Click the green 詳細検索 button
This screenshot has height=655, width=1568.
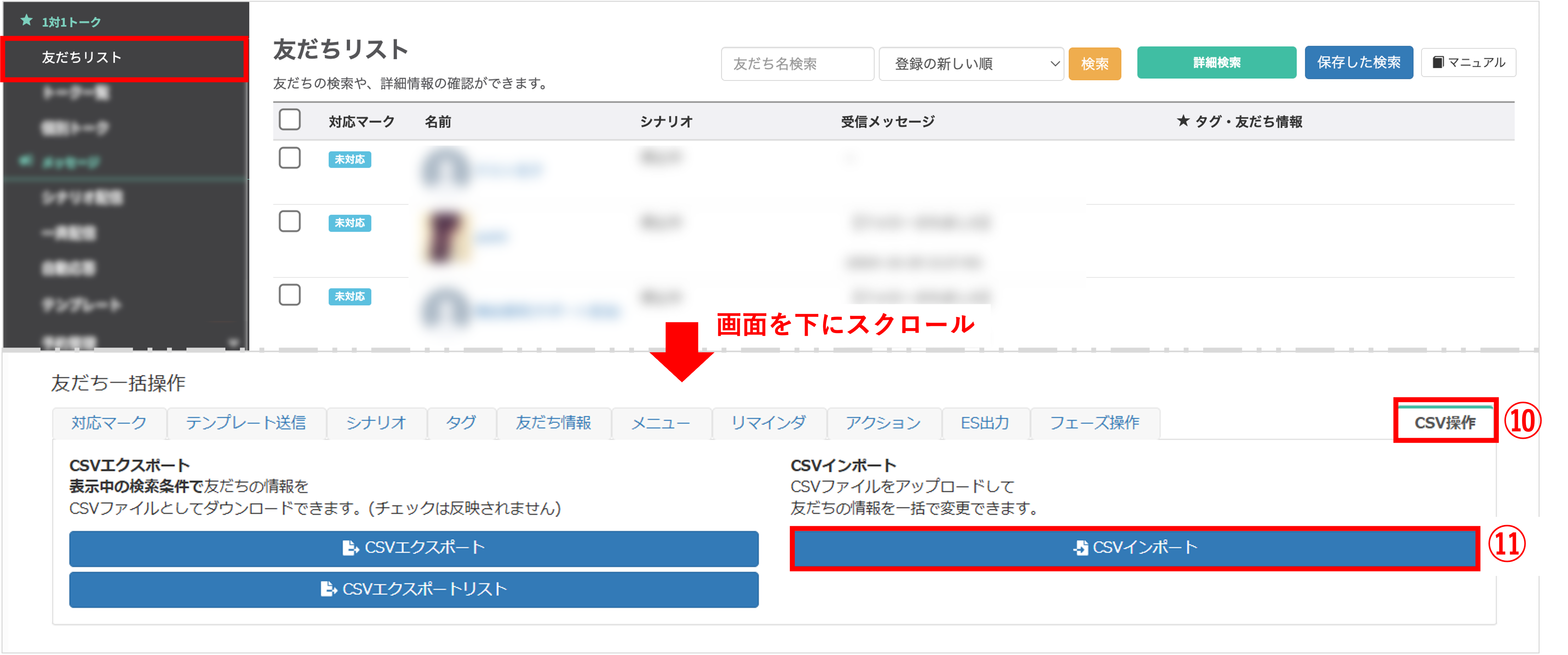pyautogui.click(x=1216, y=63)
